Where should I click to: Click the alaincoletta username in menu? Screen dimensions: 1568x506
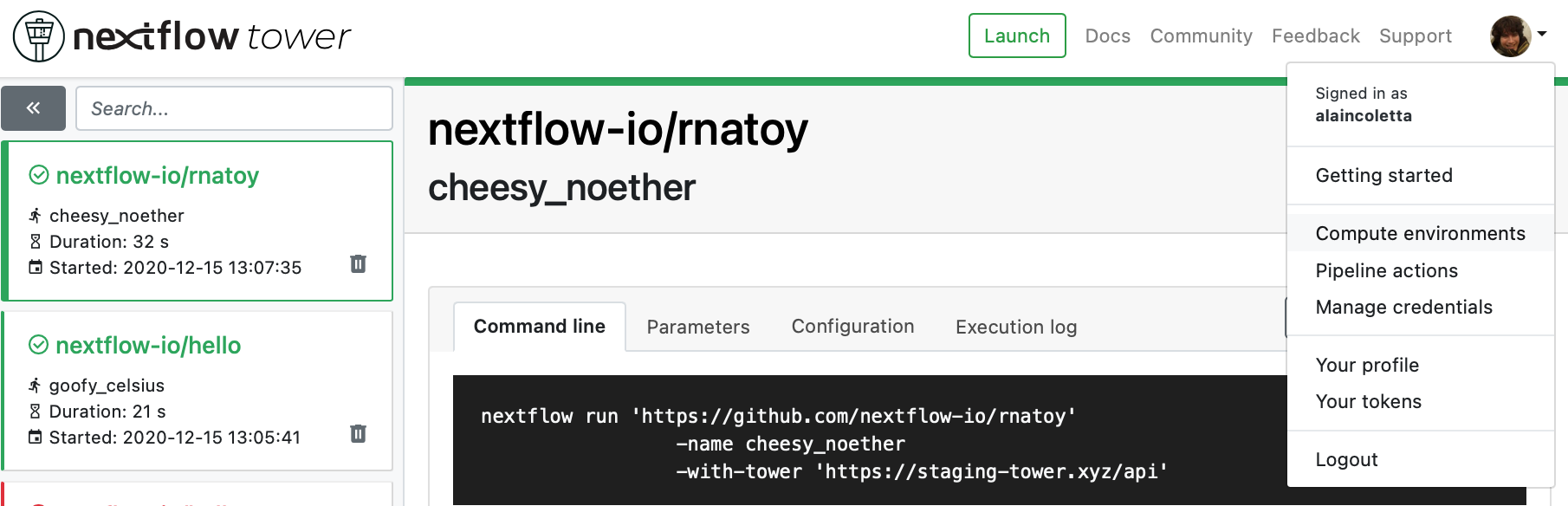pos(1364,116)
